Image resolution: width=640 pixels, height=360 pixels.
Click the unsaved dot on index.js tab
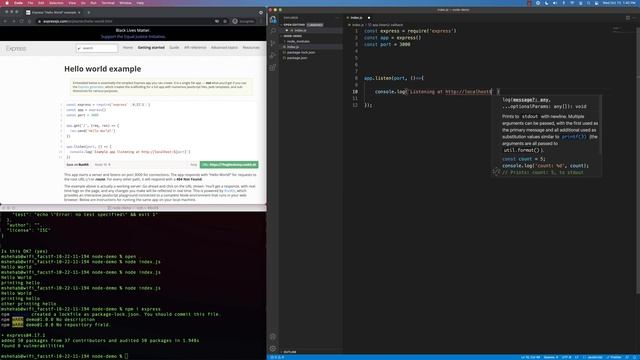pyautogui.click(x=369, y=18)
